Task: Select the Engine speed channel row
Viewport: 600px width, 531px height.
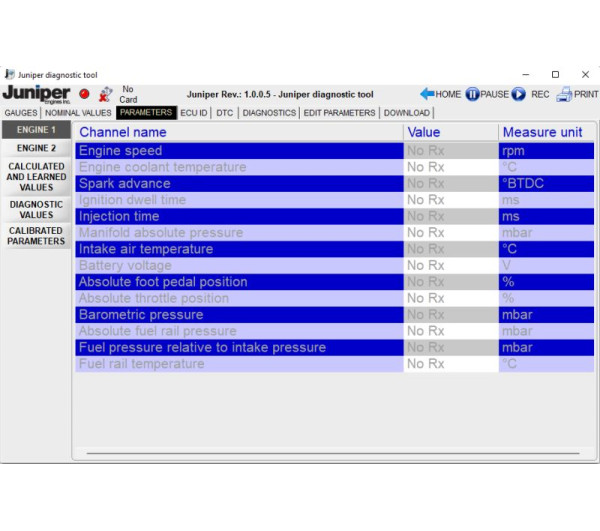Action: coord(240,151)
